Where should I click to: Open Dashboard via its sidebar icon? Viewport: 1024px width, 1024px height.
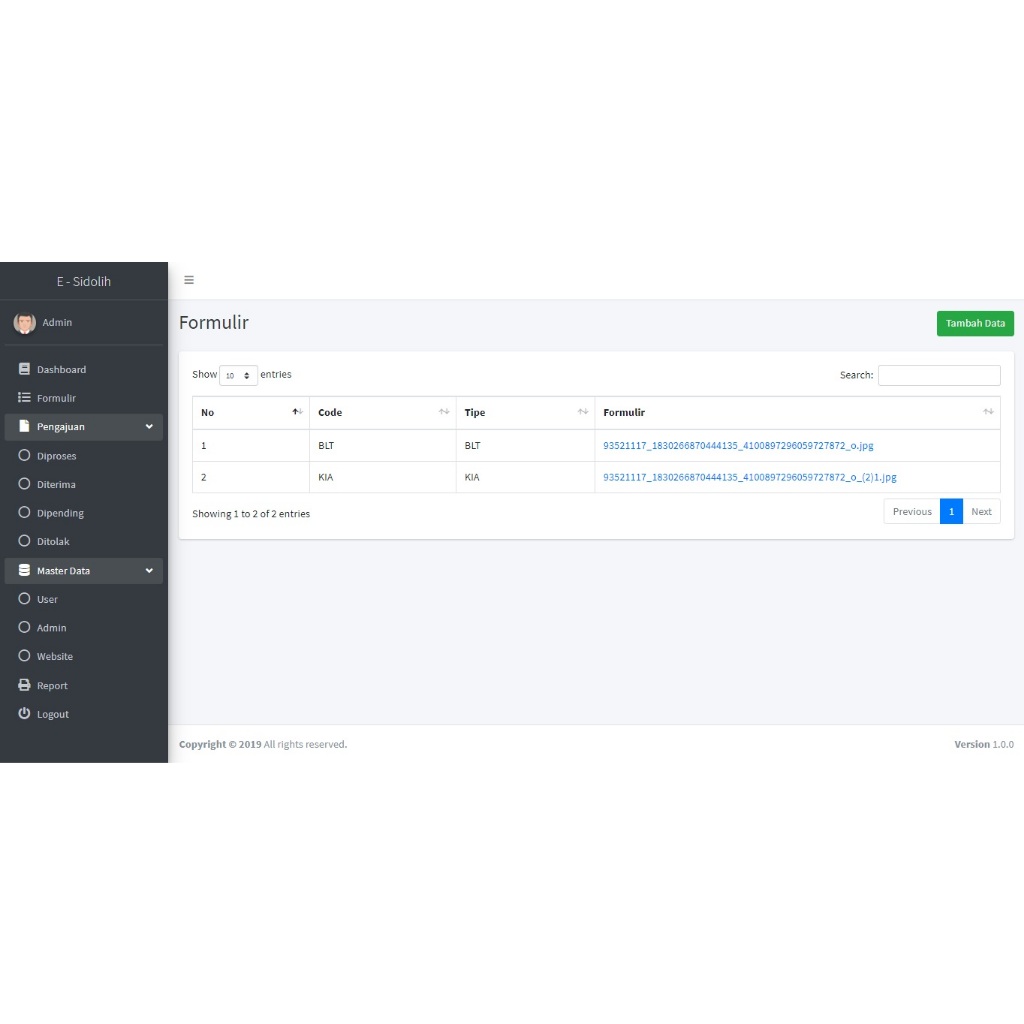[x=24, y=369]
